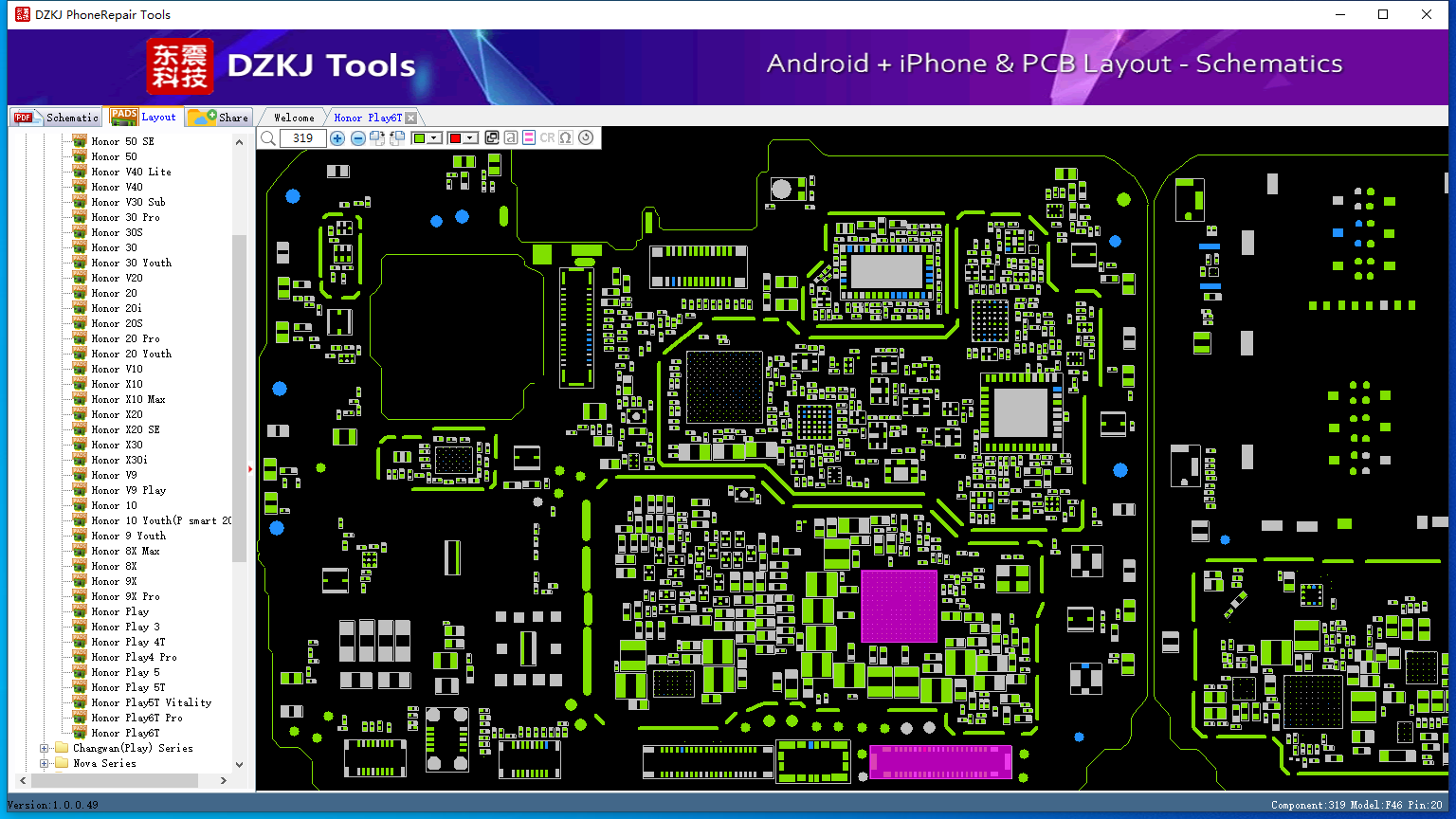Open Honor Play4 Pro layout
This screenshot has width=1456, height=819.
134,657
